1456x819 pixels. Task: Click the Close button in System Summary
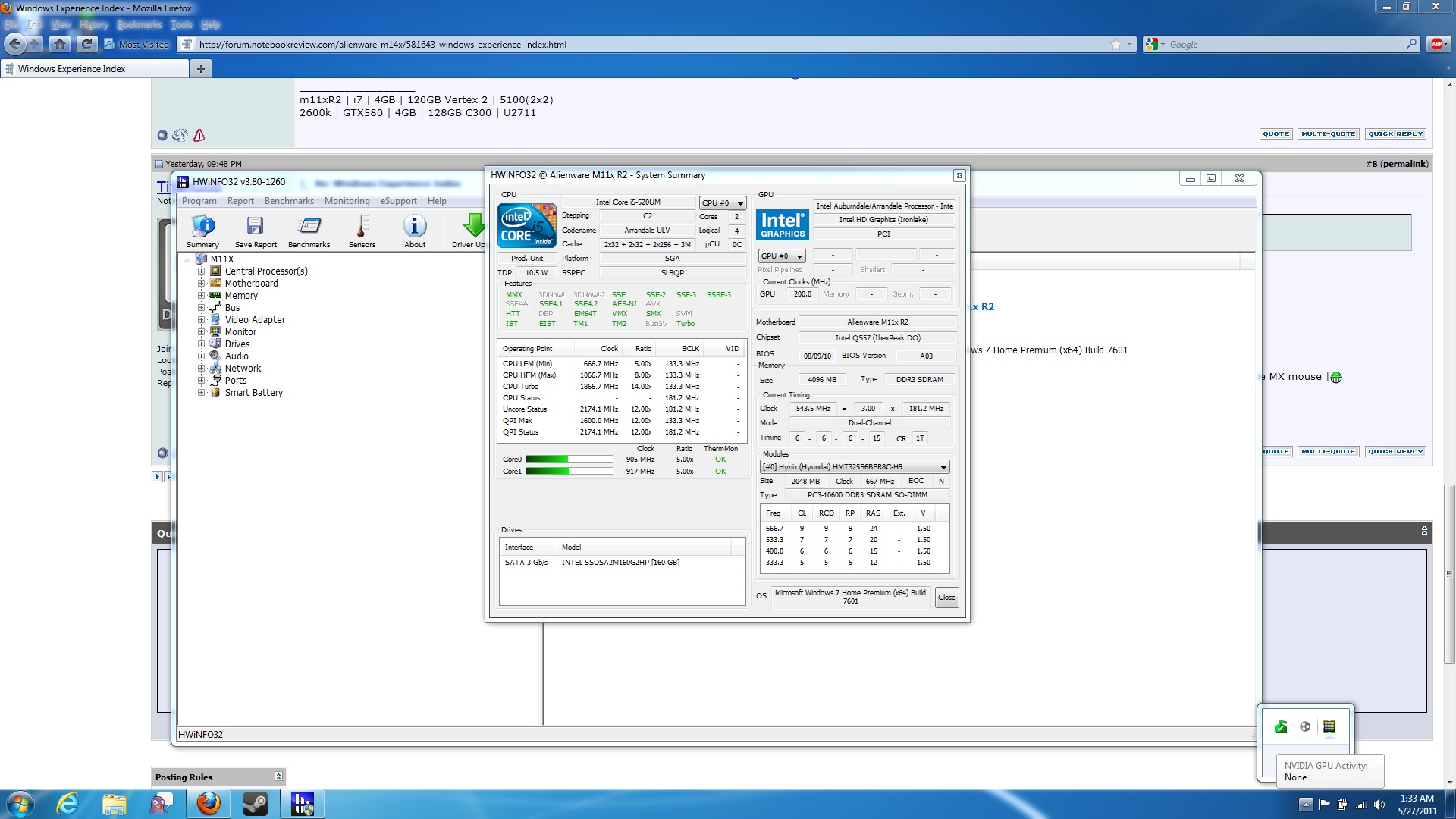coord(946,598)
